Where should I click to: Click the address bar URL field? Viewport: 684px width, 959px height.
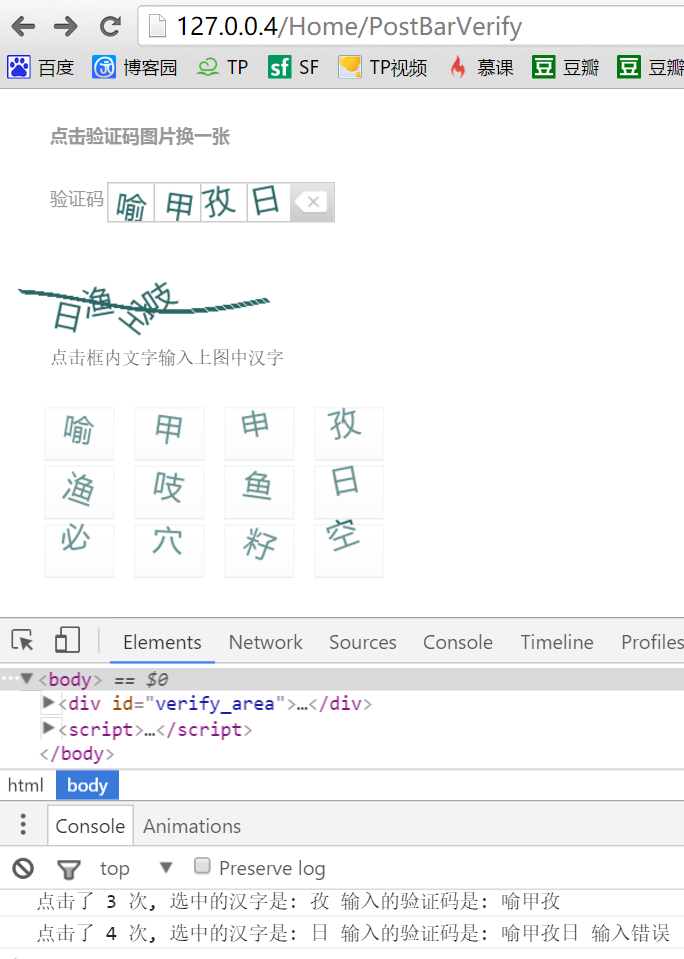pyautogui.click(x=410, y=26)
